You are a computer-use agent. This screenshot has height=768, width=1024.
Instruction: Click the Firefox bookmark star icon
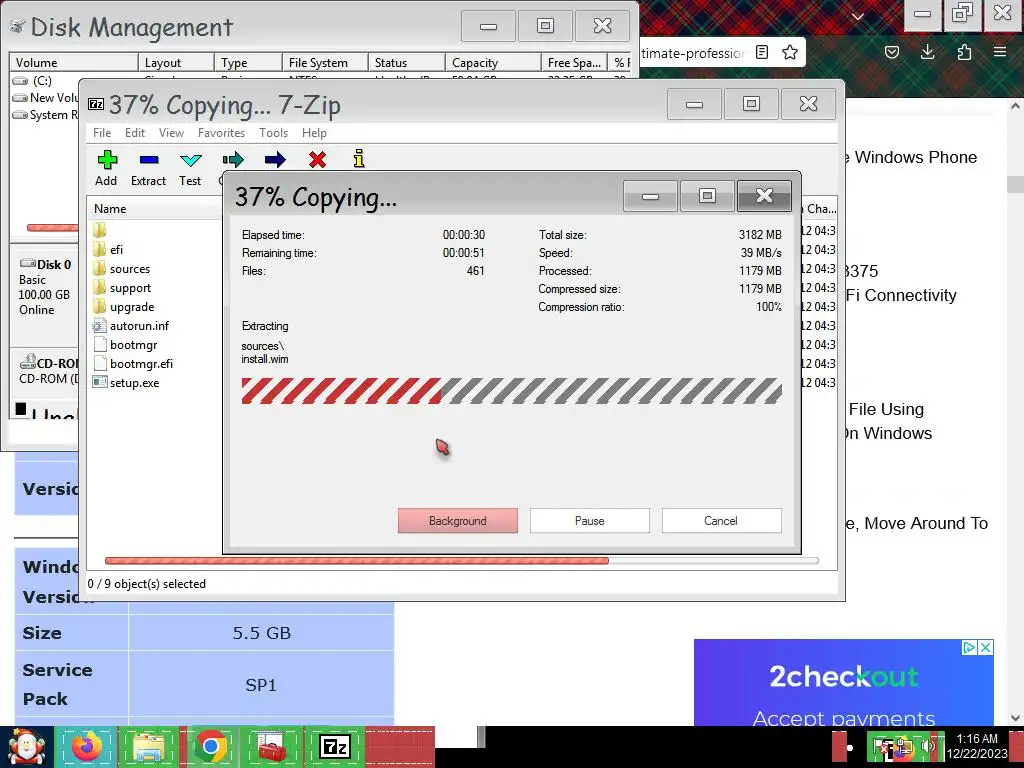click(790, 52)
